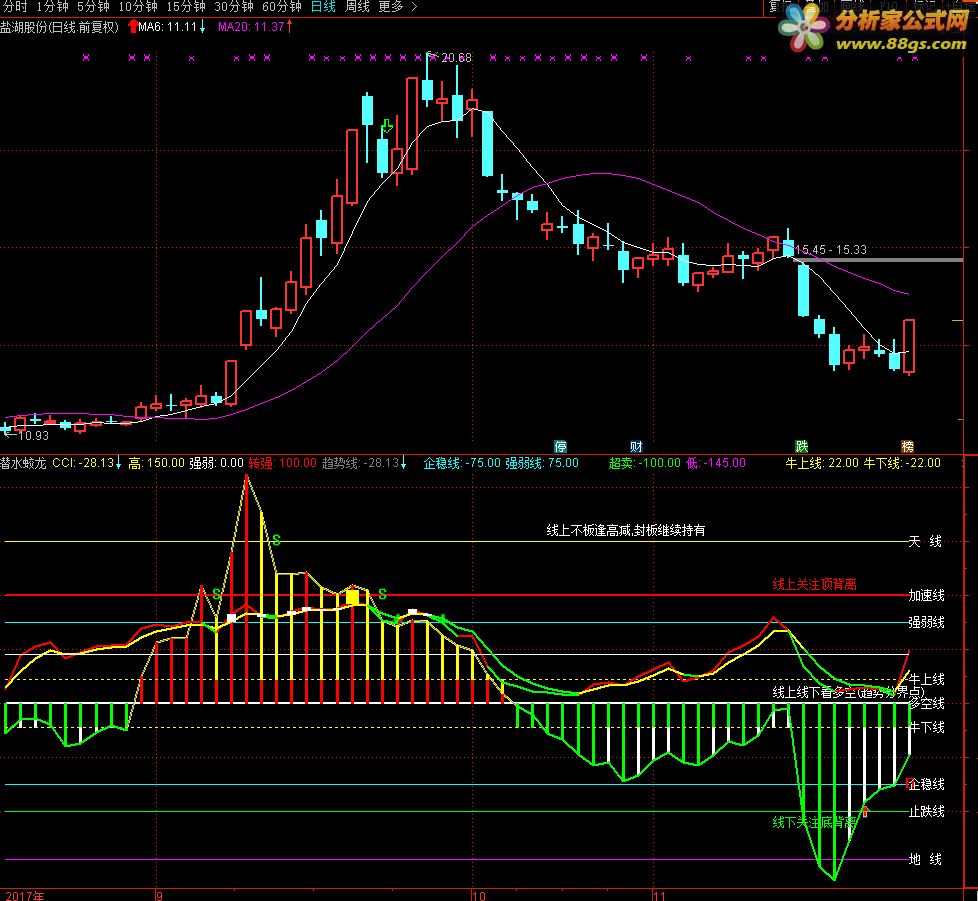Click the 2017年 date axis label
Image resolution: width=978 pixels, height=901 pixels.
25,896
